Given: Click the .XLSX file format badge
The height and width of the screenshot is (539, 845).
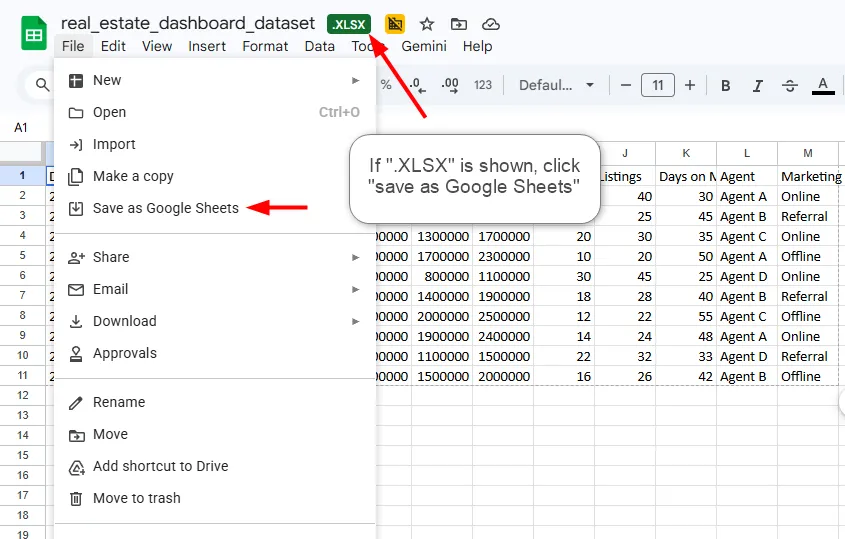Looking at the screenshot, I should 349,24.
